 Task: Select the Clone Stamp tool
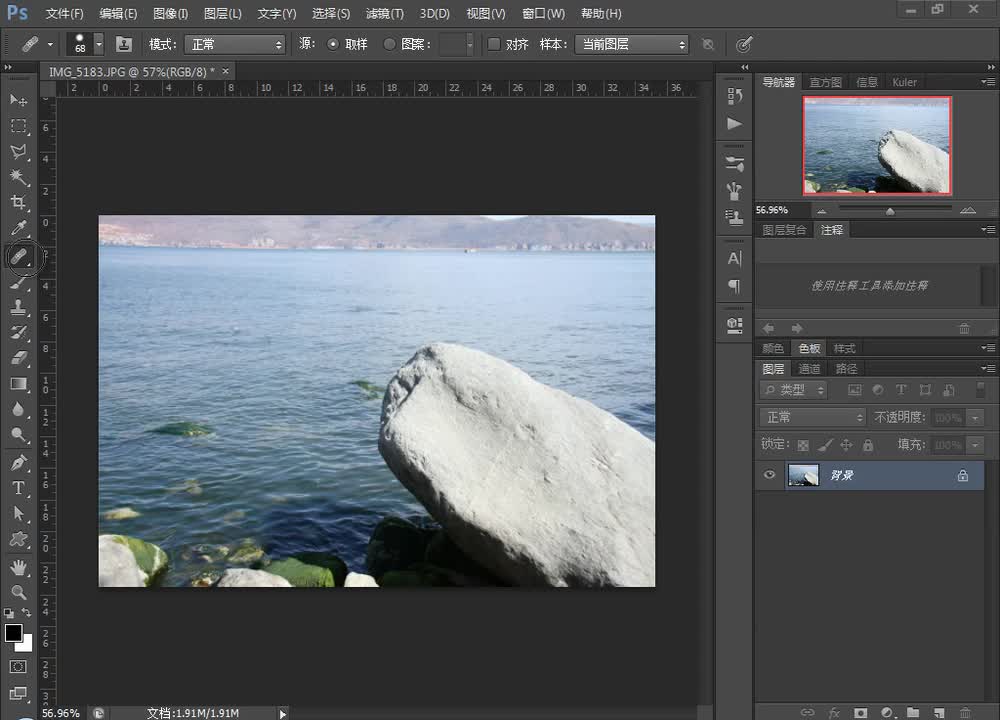tap(18, 307)
